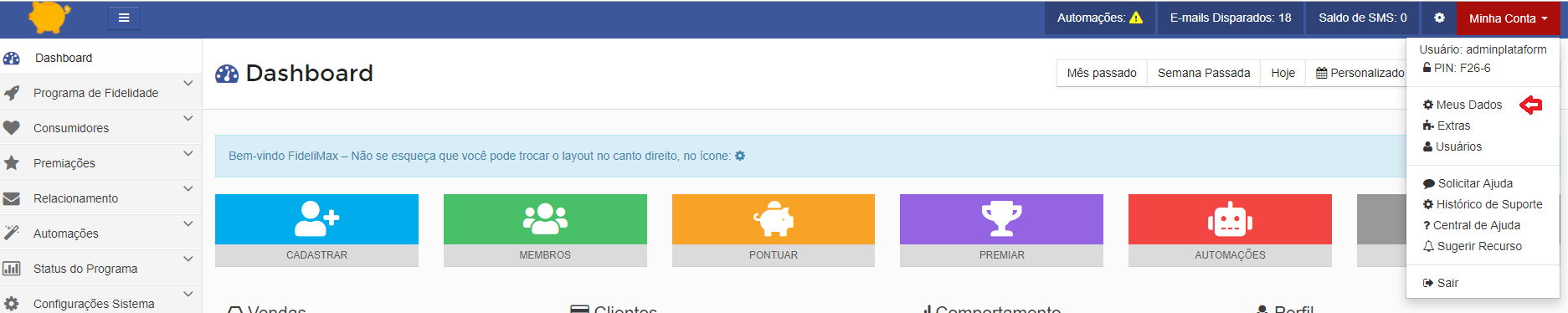Click layout gear icon in welcome banner
Screen dimensions: 1568x313
(740, 156)
